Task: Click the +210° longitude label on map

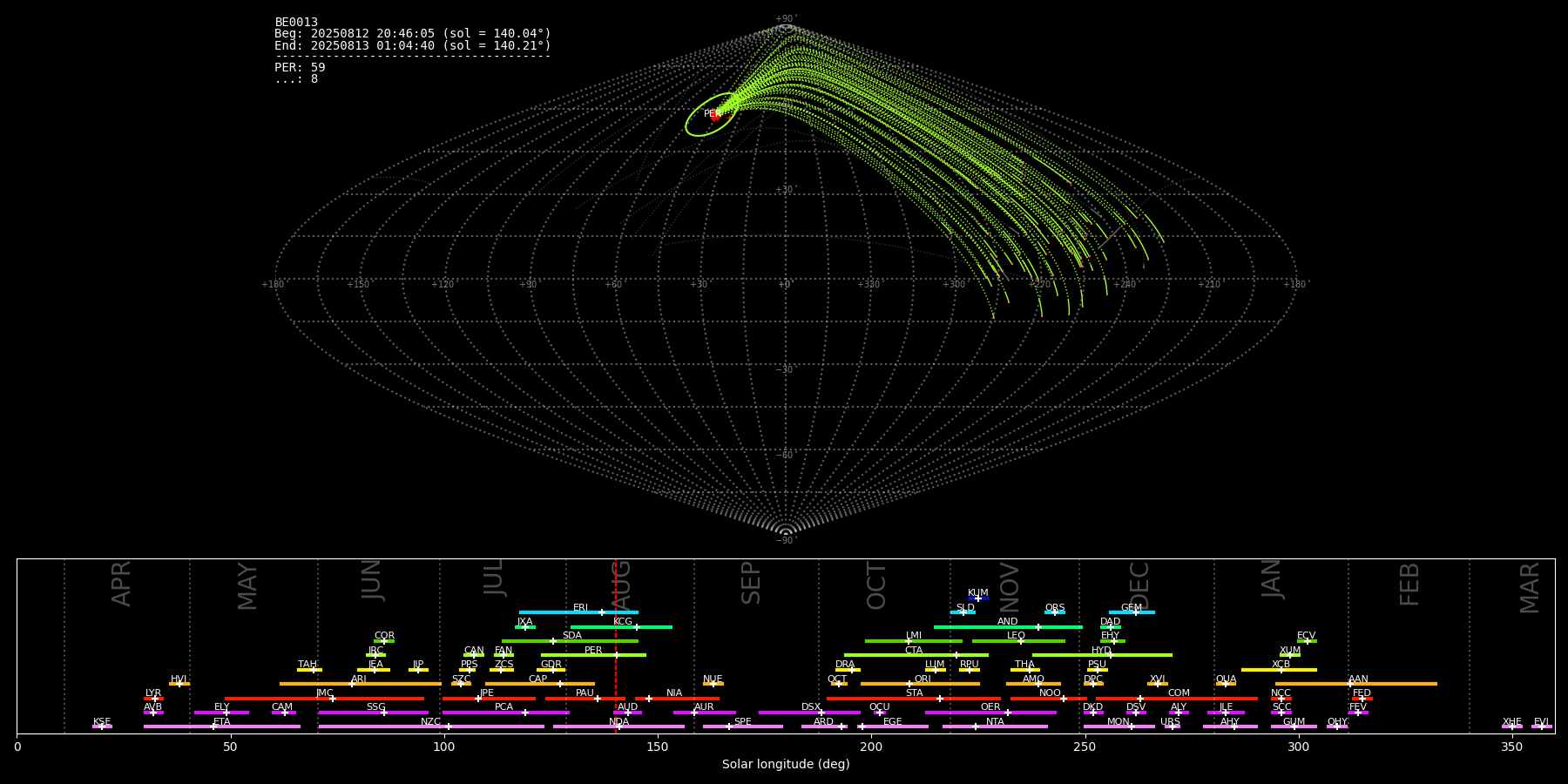Action: click(x=1209, y=284)
